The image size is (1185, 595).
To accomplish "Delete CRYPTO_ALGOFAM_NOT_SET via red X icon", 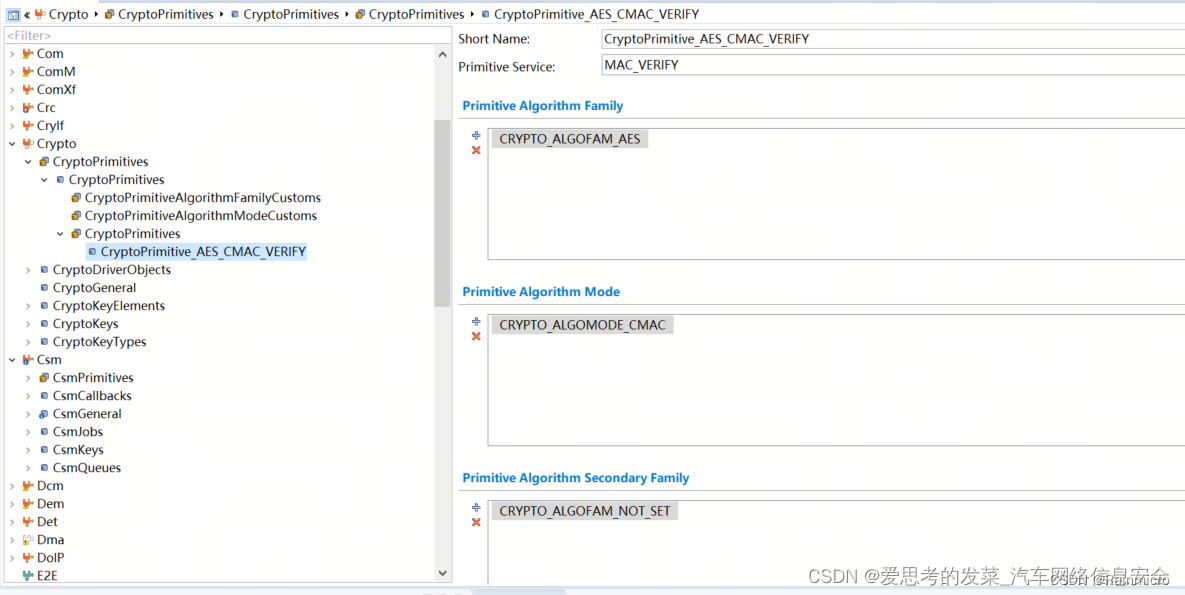I will coord(476,522).
